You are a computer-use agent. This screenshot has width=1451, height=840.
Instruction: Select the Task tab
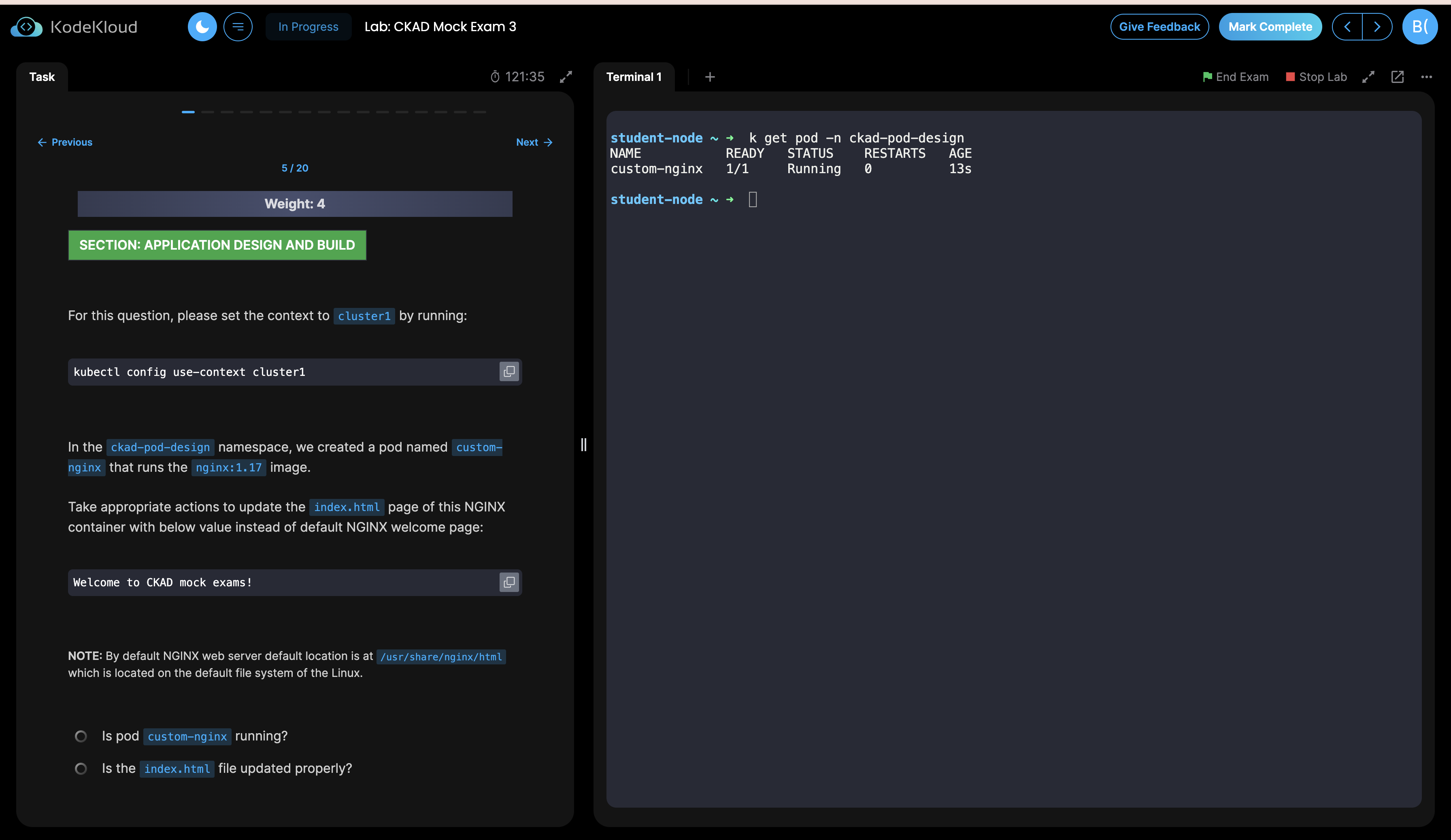[42, 76]
